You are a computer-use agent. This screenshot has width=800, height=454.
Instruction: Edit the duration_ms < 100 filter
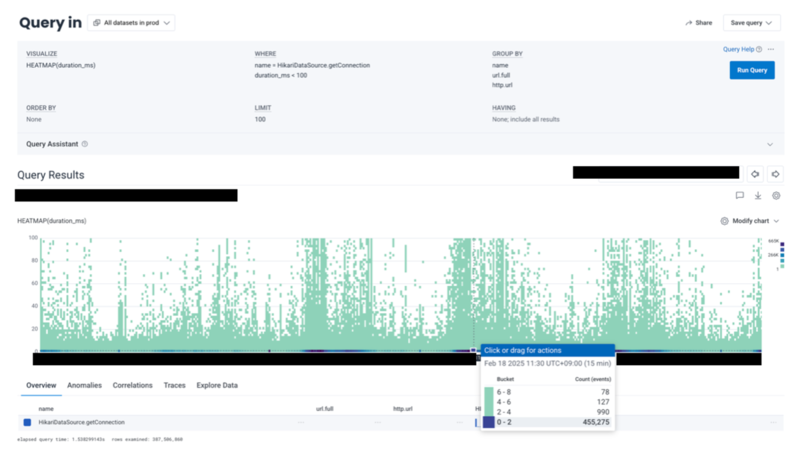point(281,75)
